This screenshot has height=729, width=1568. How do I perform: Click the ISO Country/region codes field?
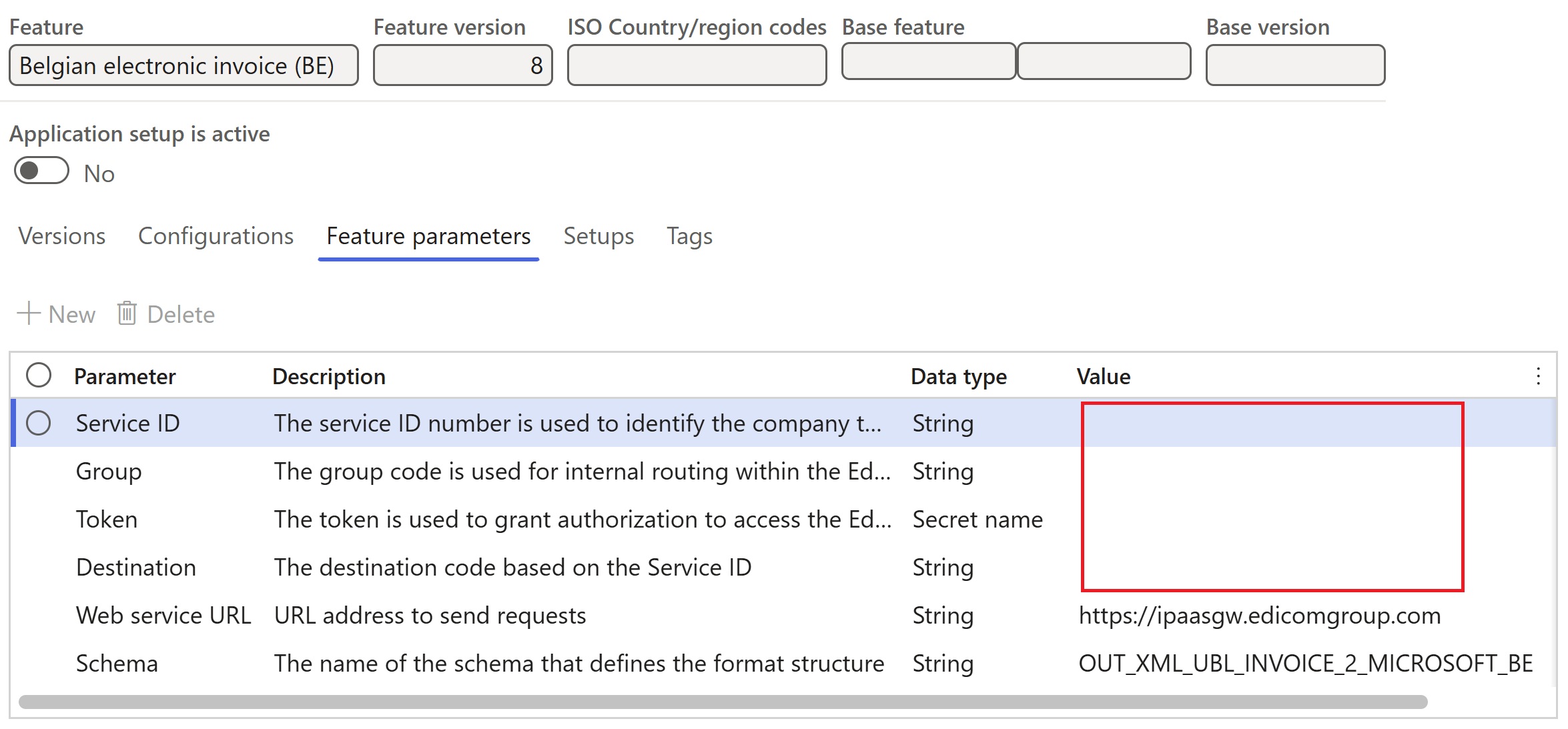697,65
